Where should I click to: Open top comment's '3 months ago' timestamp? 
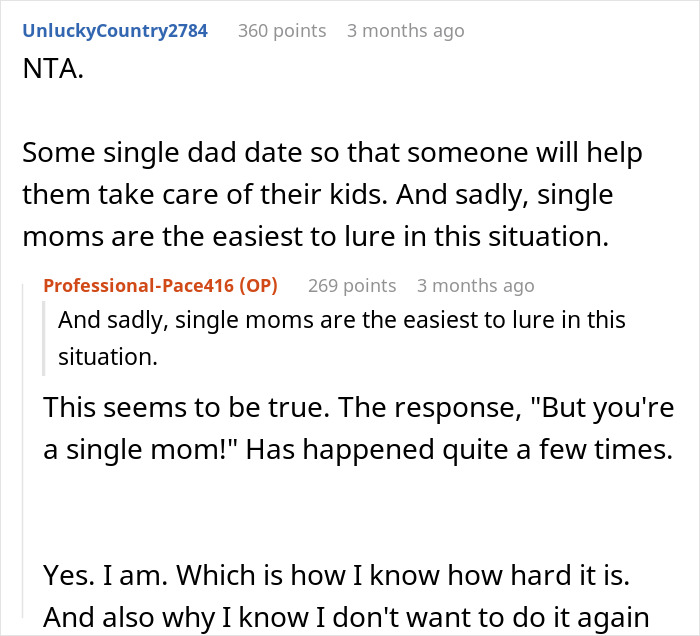click(405, 31)
